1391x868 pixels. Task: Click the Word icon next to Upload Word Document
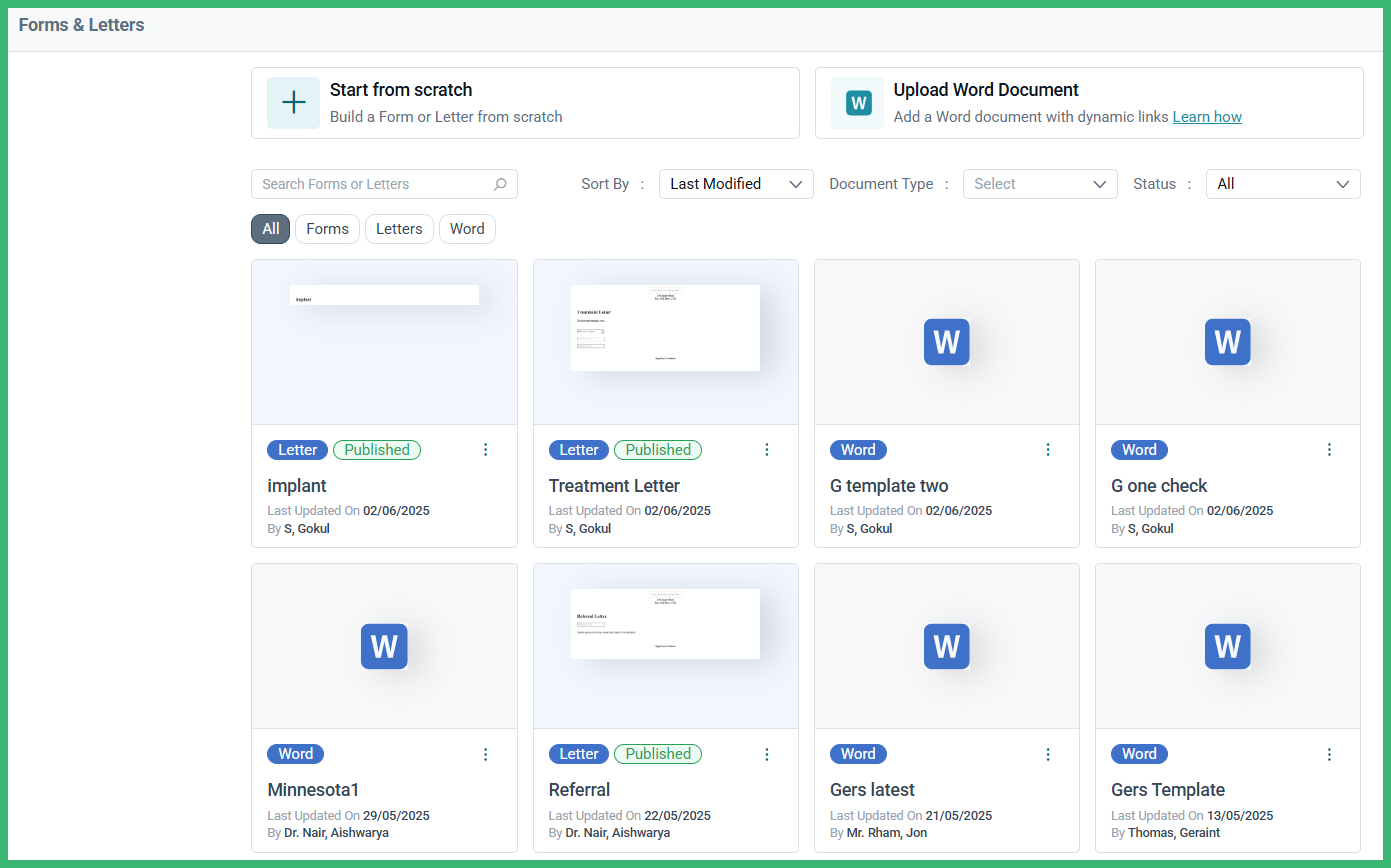(x=857, y=103)
